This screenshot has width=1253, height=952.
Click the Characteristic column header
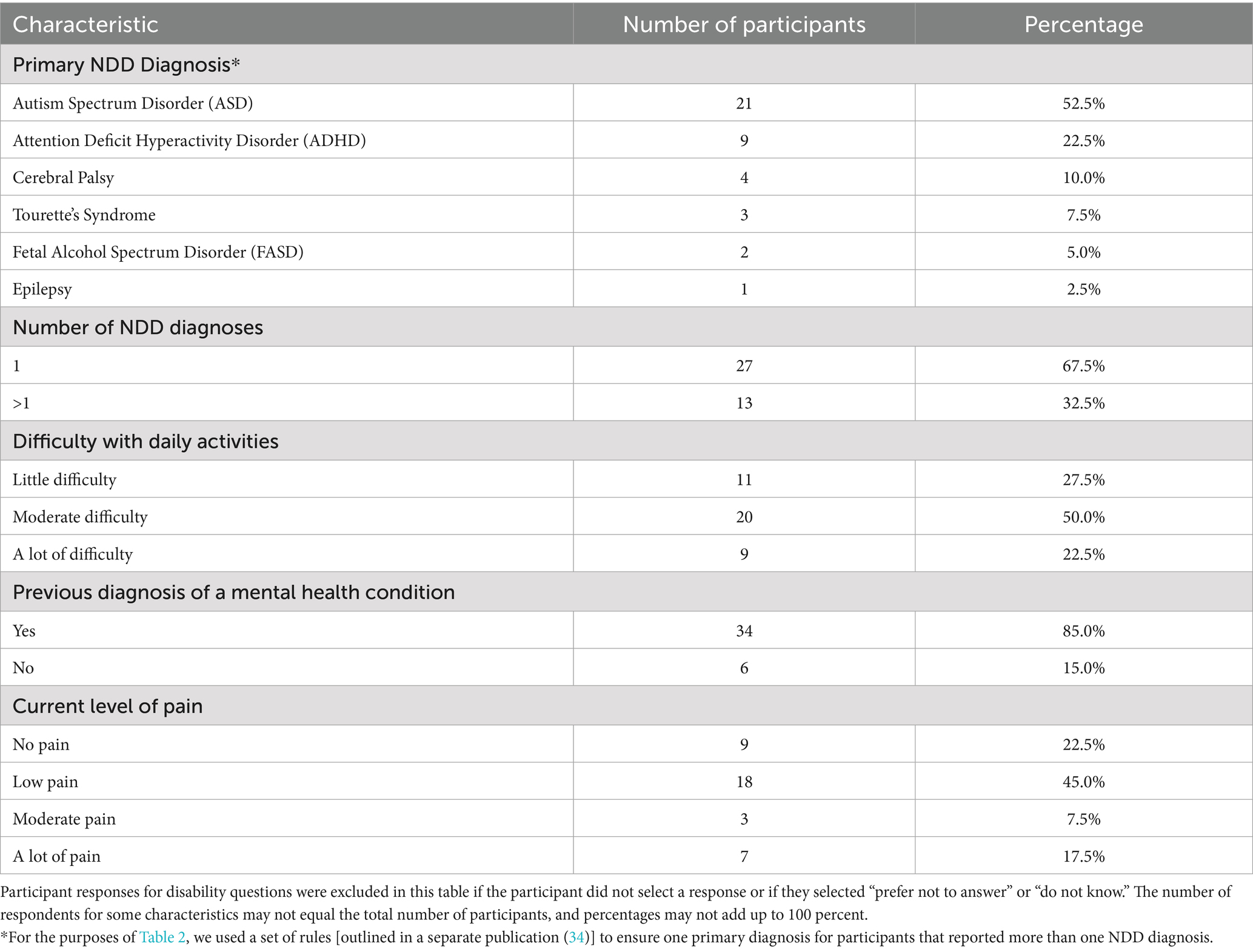pos(85,24)
